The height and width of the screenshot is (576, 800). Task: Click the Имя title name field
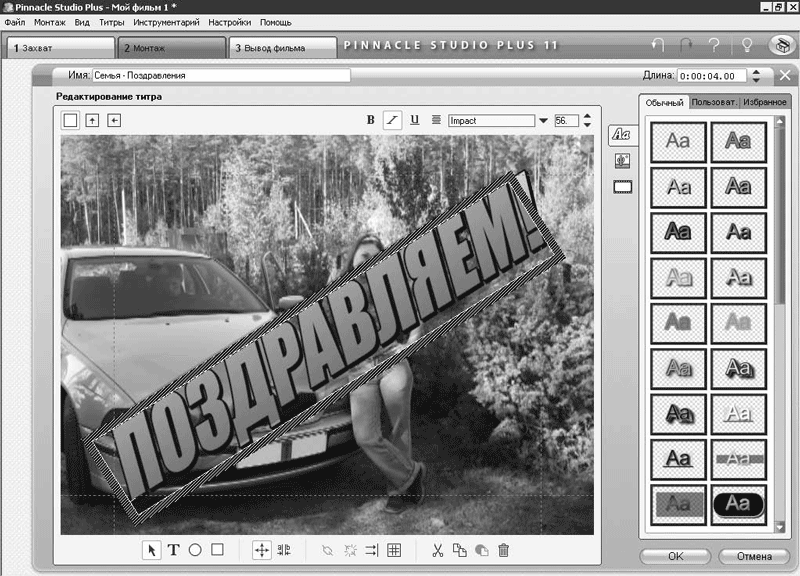[x=221, y=75]
